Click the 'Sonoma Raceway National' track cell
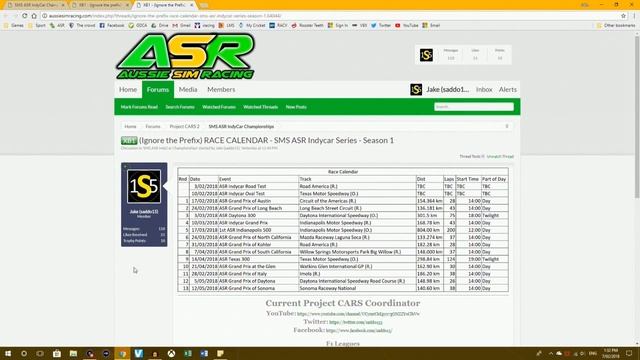Image resolution: width=640 pixels, height=360 pixels. coord(357,288)
